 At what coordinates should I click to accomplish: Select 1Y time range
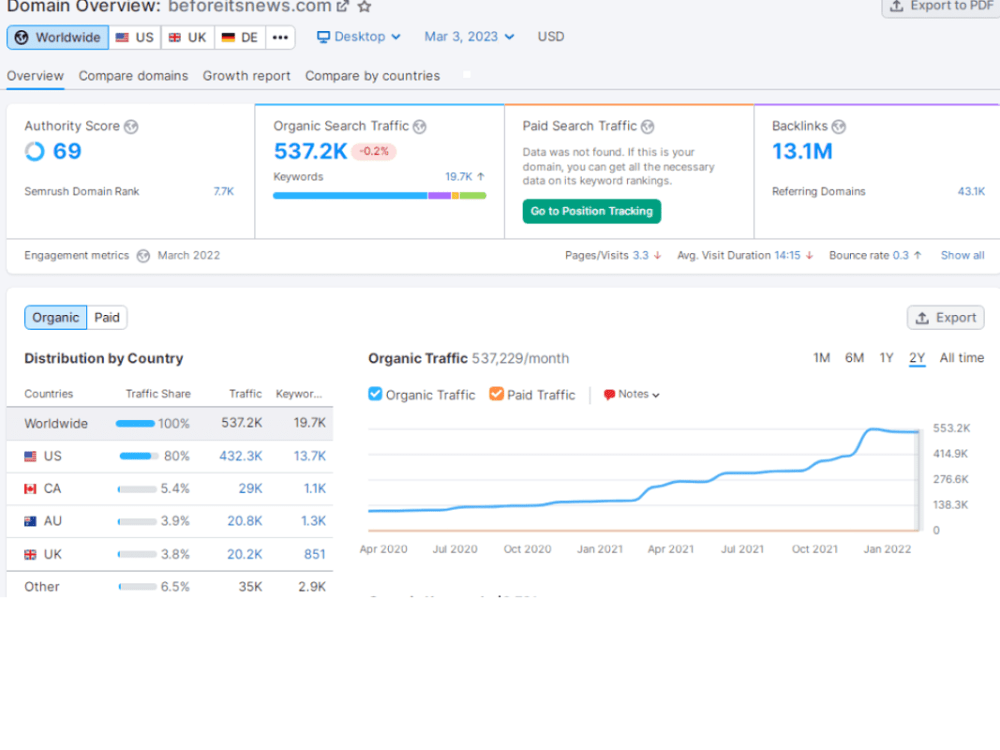pyautogui.click(x=886, y=358)
